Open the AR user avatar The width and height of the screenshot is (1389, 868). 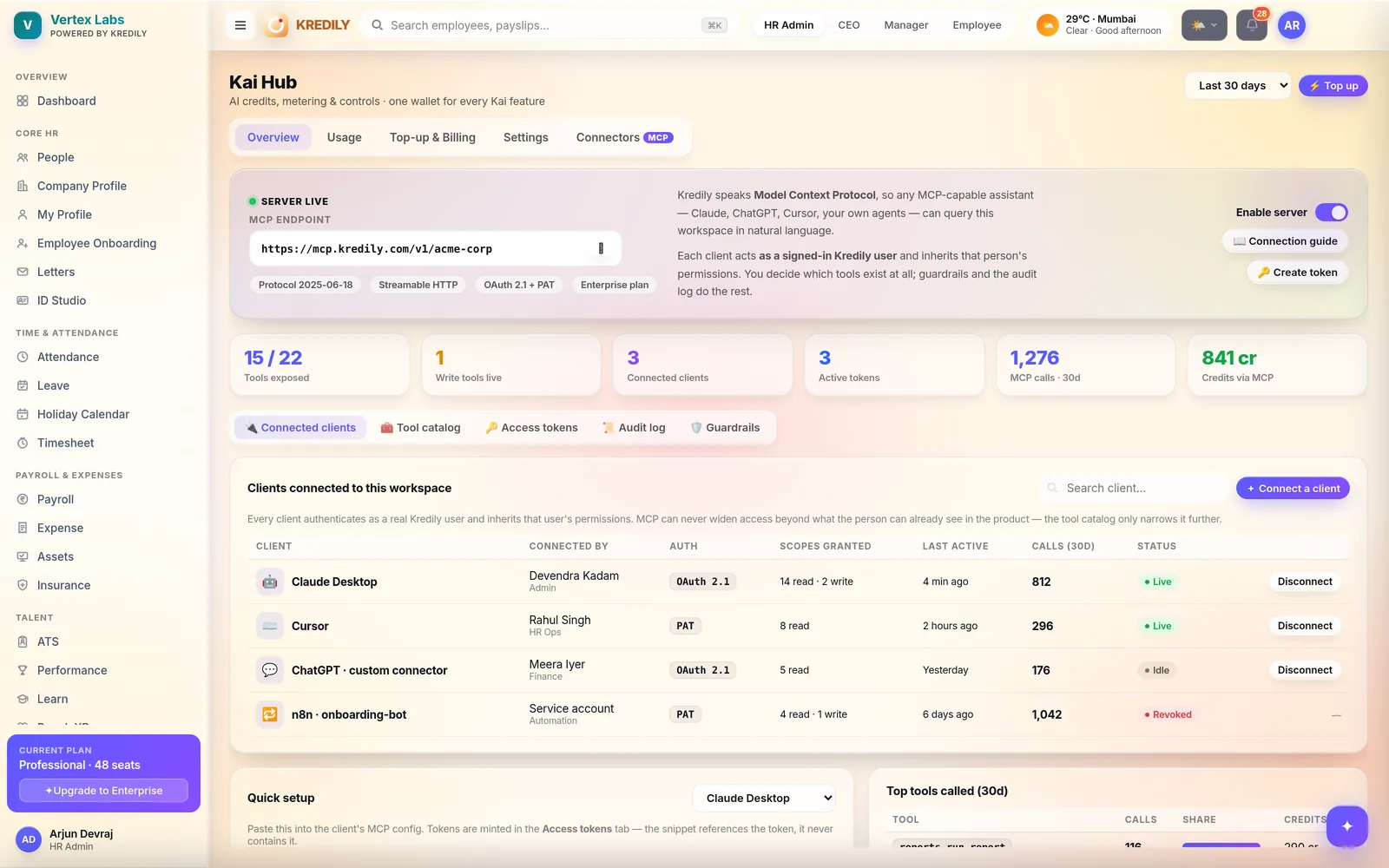[x=1292, y=25]
